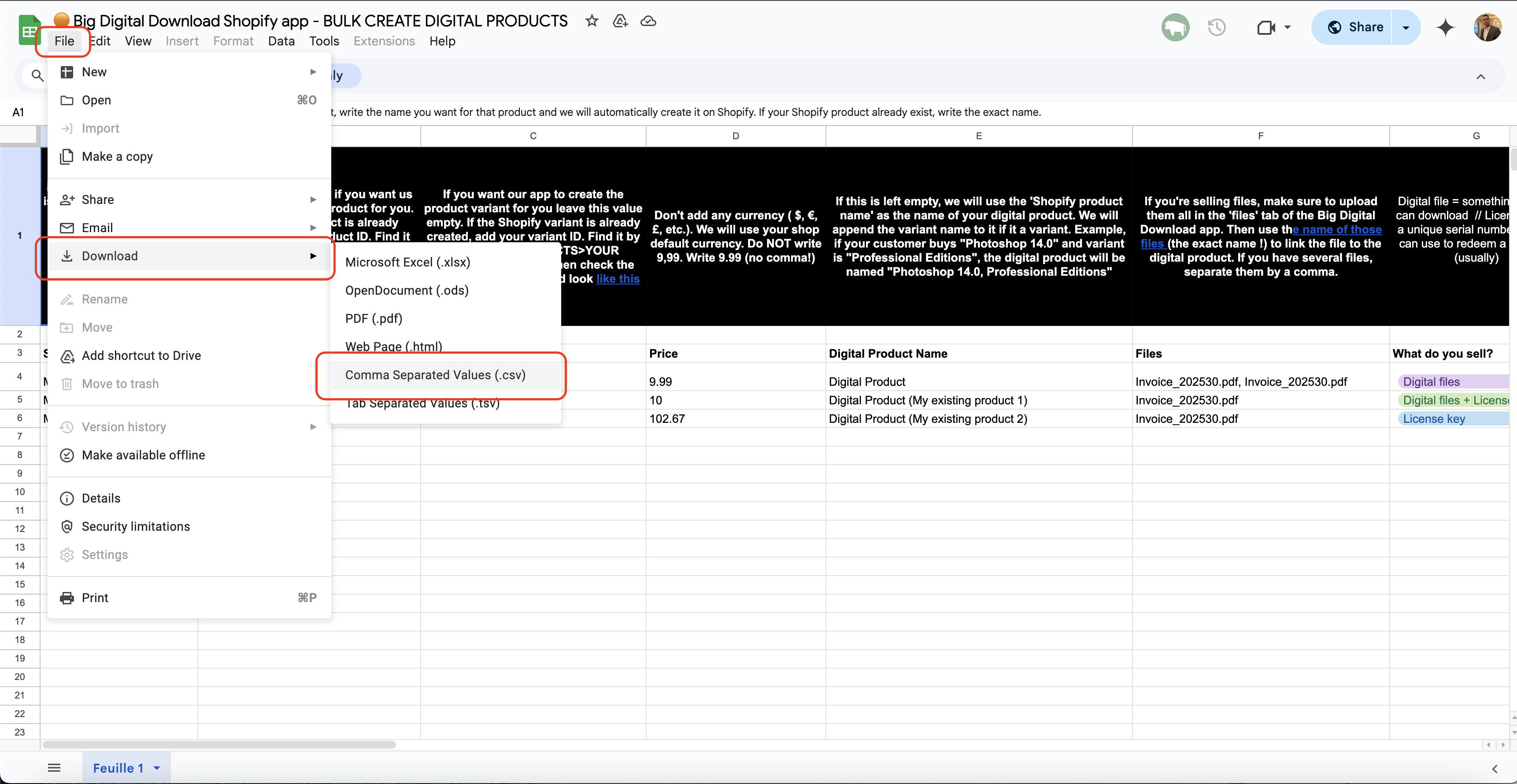Select Microsoft Excel (.xlsx) download option

coord(407,262)
